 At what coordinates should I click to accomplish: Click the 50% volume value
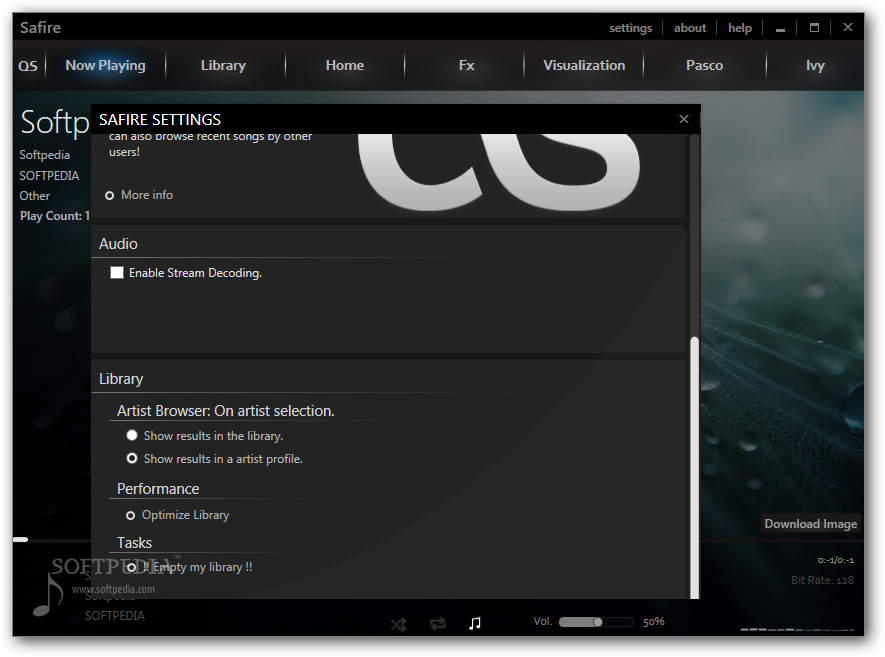click(x=654, y=621)
